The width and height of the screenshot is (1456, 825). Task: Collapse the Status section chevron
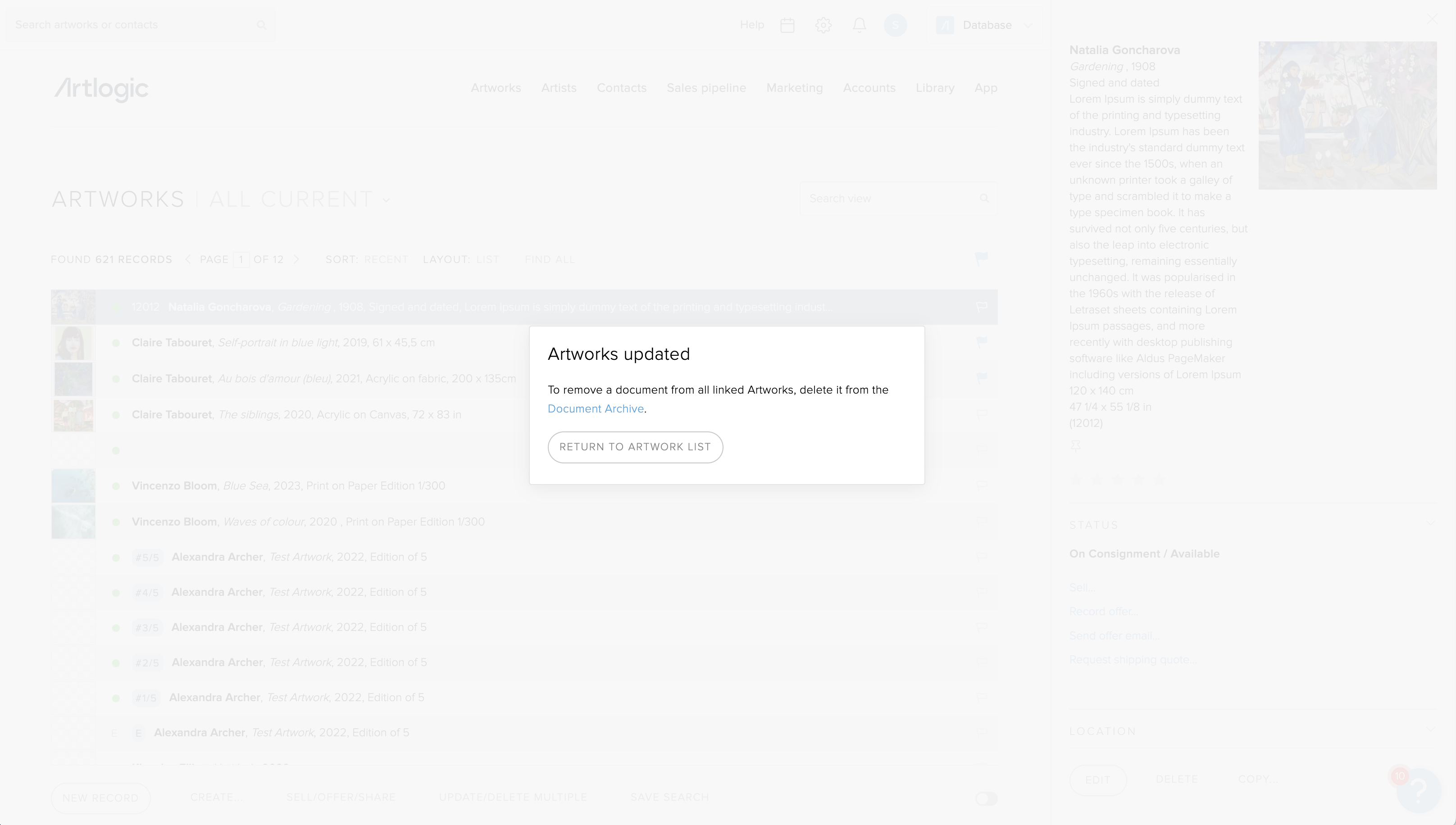tap(1430, 524)
